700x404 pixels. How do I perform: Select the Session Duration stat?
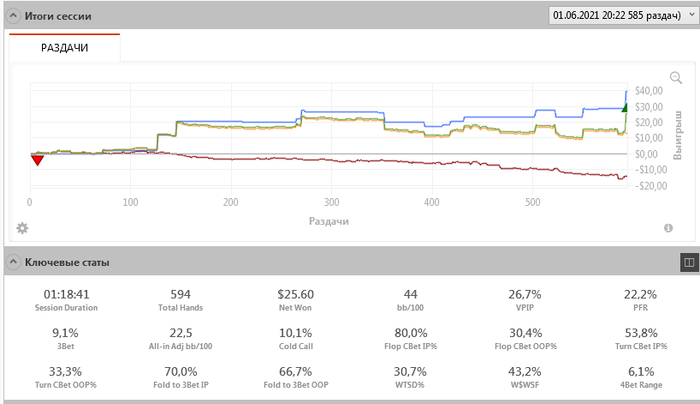click(67, 300)
